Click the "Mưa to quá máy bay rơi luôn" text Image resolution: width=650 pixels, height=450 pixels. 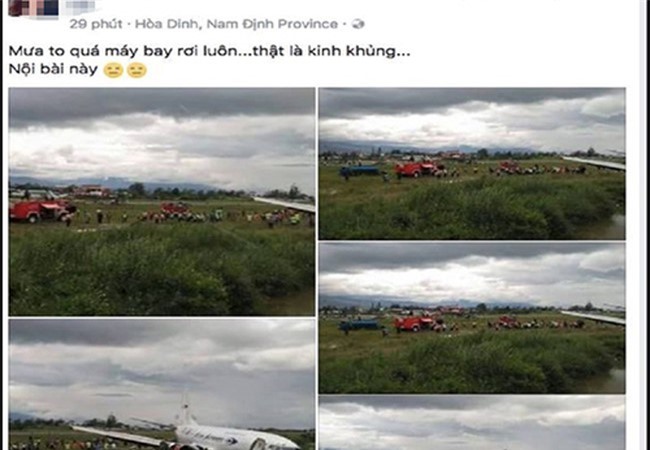pyautogui.click(x=123, y=51)
